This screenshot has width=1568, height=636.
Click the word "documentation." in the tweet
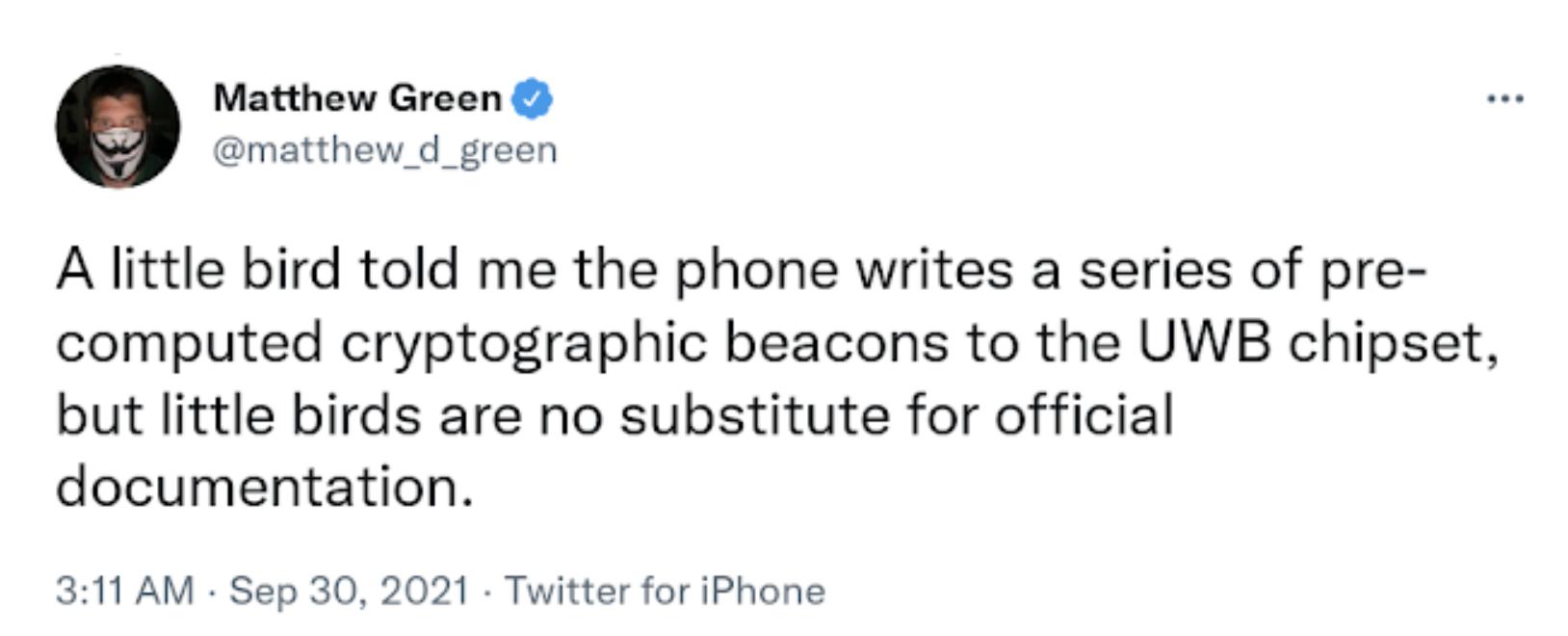265,487
